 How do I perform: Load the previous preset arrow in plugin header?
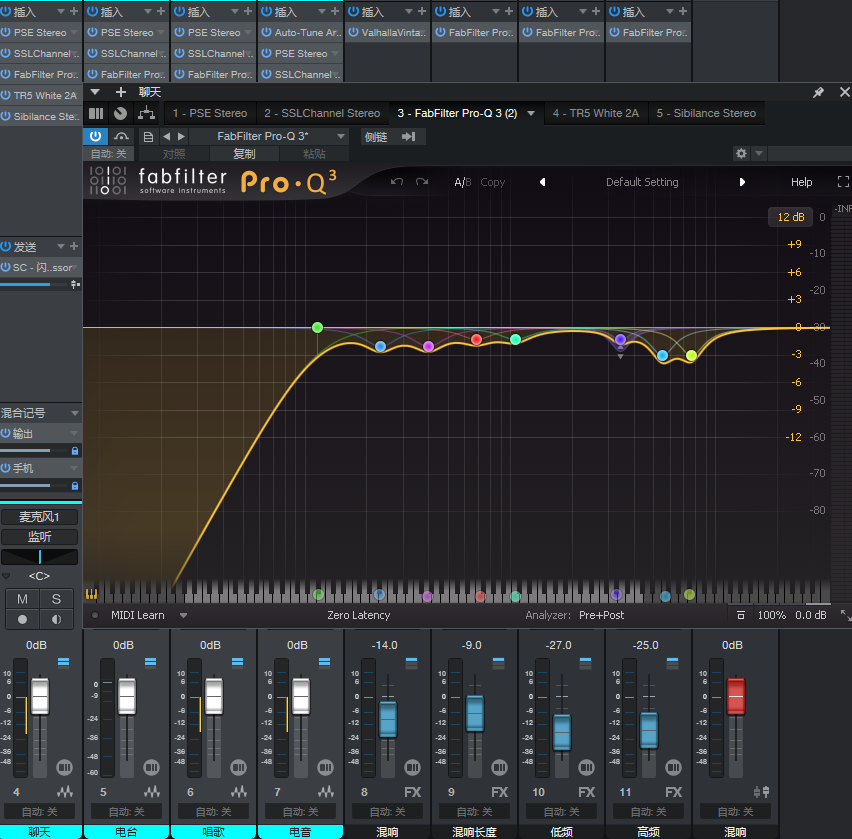tap(167, 136)
